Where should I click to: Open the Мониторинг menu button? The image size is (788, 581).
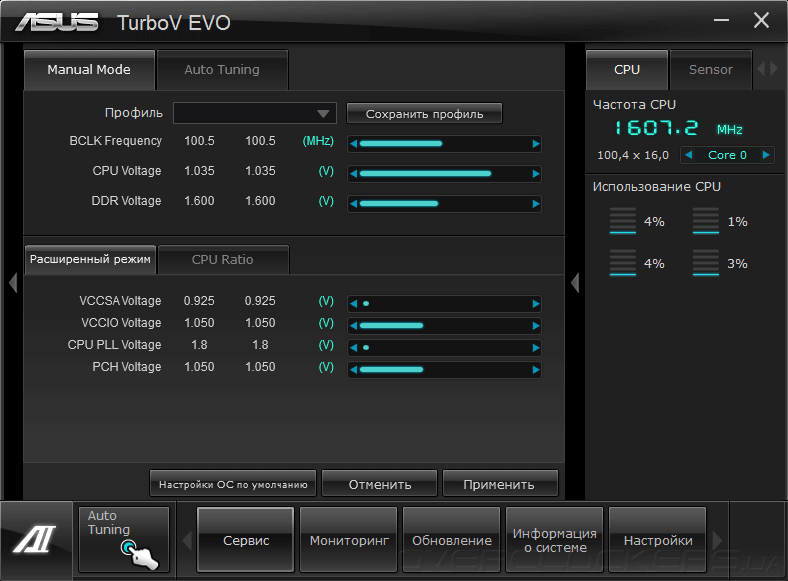point(349,540)
